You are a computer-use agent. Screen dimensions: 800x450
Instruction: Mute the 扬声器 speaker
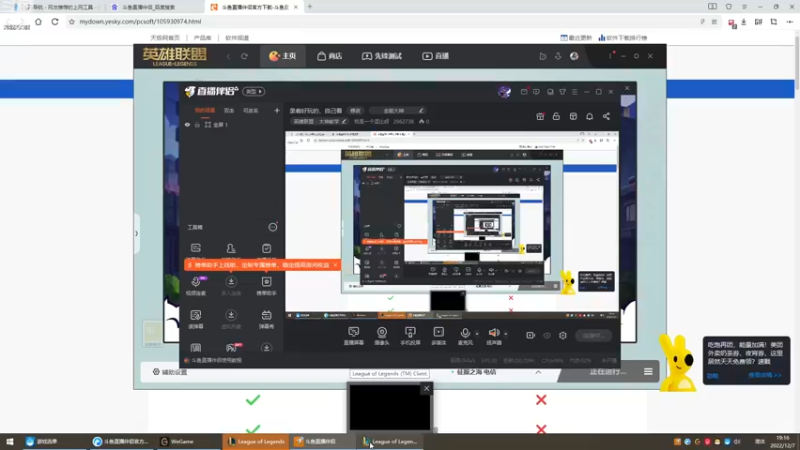(493, 336)
